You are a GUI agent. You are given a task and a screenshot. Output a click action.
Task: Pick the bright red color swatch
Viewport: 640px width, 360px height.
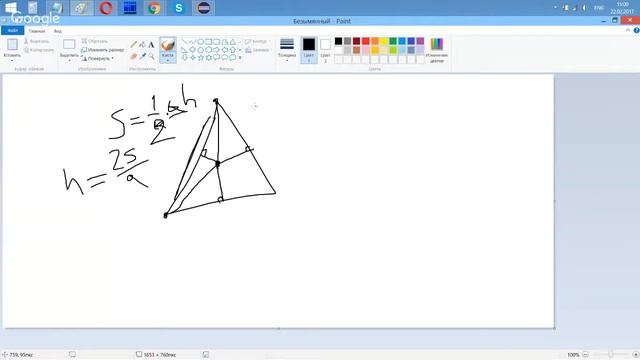[x=366, y=41]
